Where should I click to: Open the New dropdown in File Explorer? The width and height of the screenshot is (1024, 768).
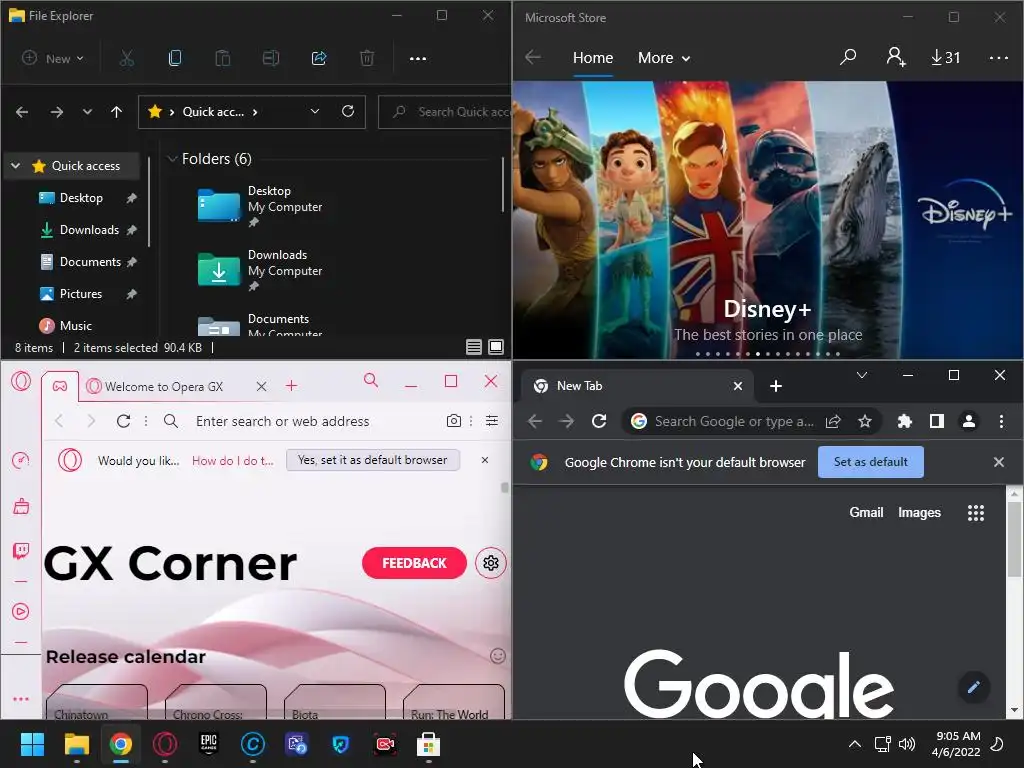click(53, 58)
